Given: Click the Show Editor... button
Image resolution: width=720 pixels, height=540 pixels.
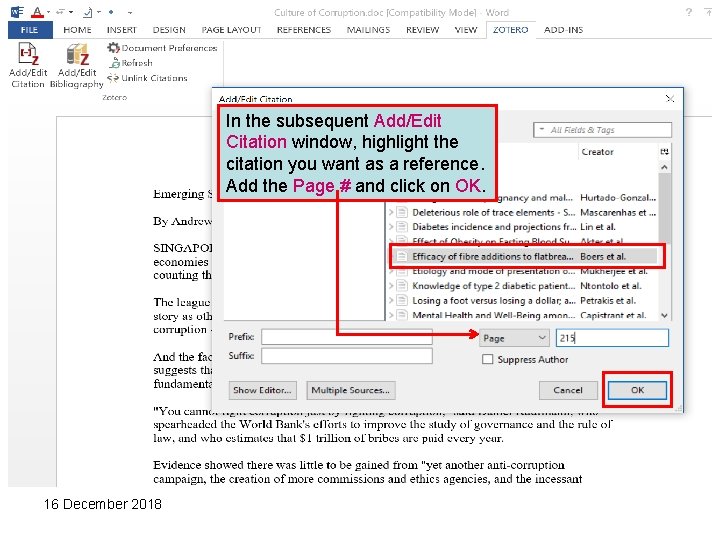Looking at the screenshot, I should [x=262, y=390].
